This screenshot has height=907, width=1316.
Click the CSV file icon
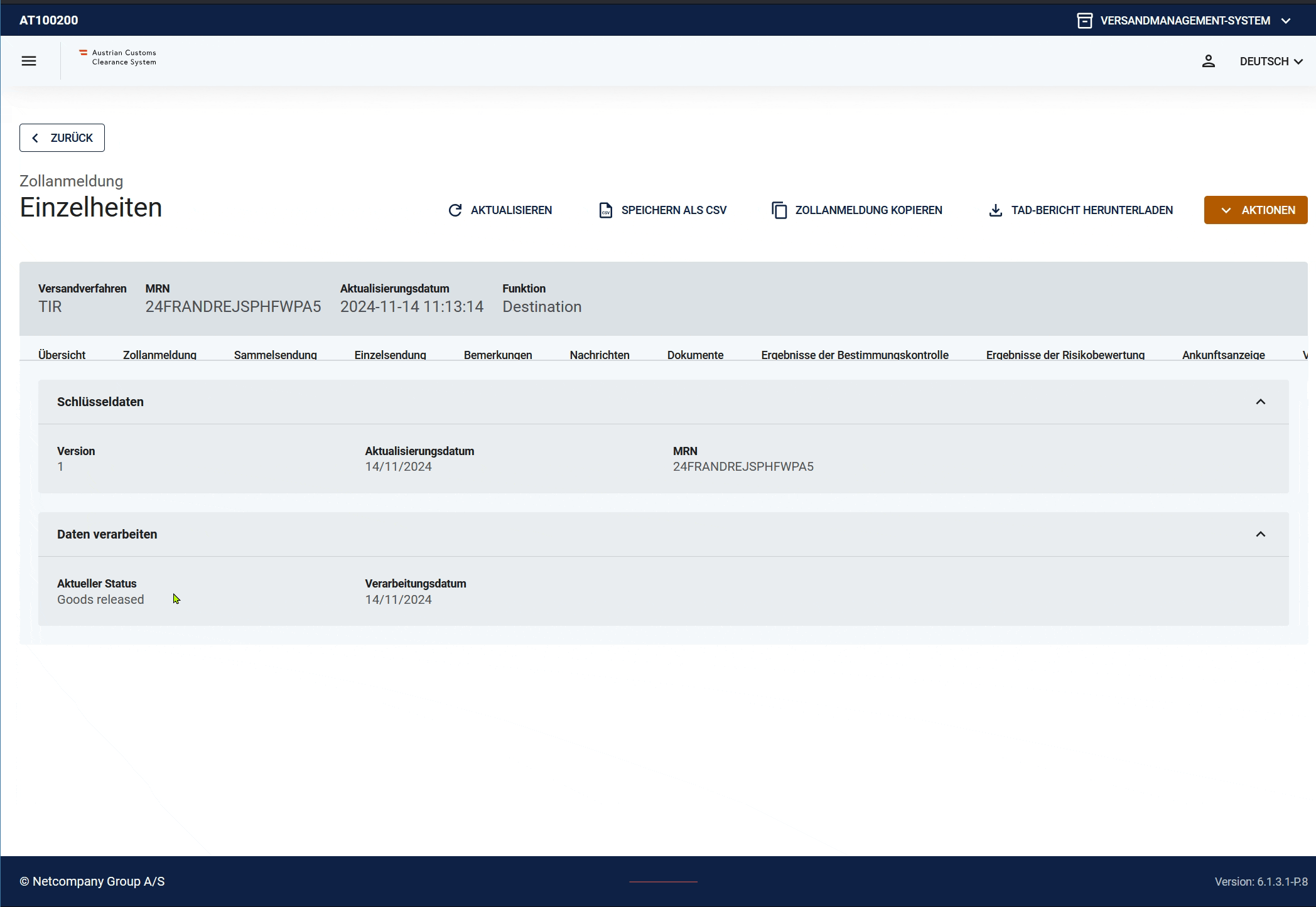coord(605,210)
